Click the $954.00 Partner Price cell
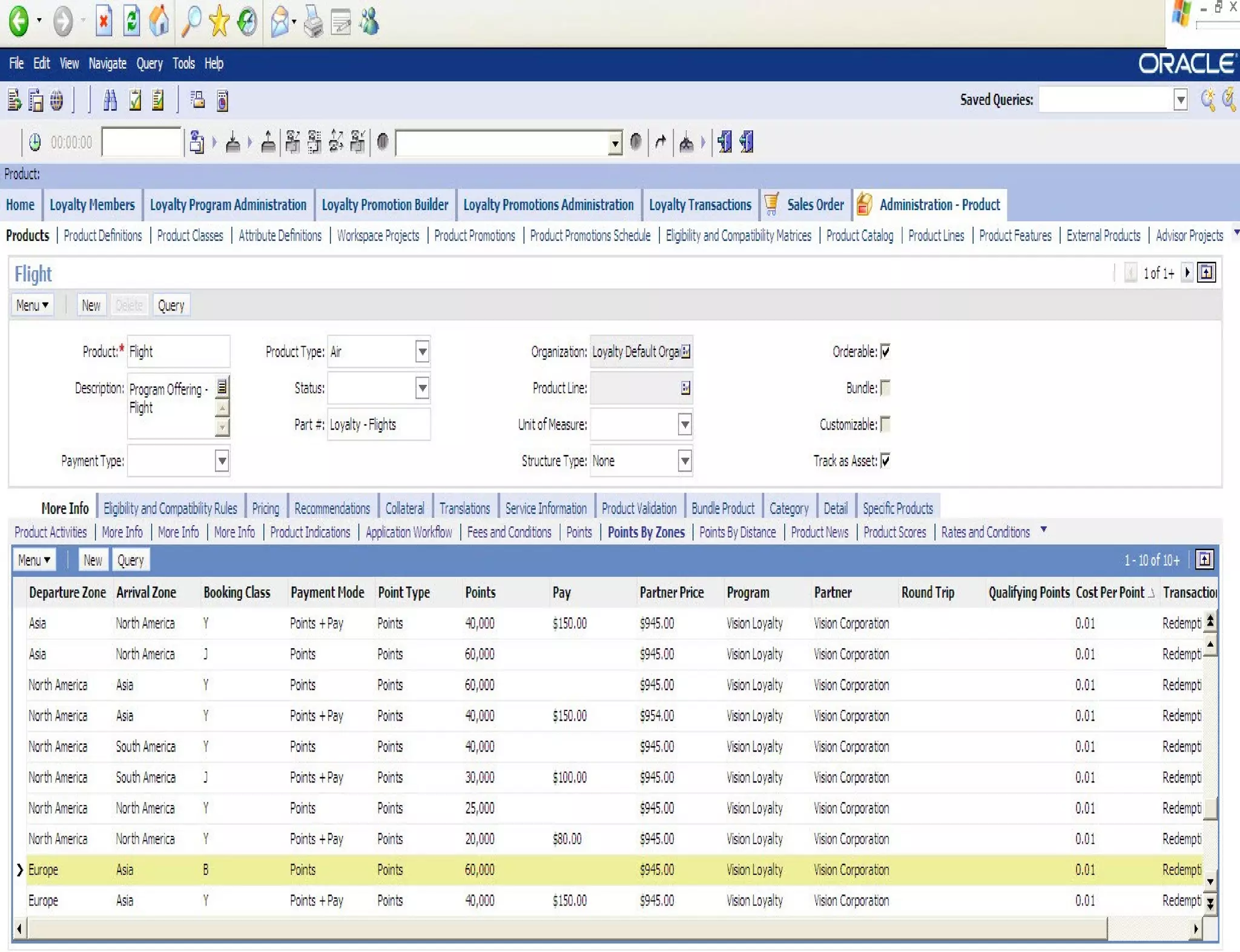1240x952 pixels. 656,715
